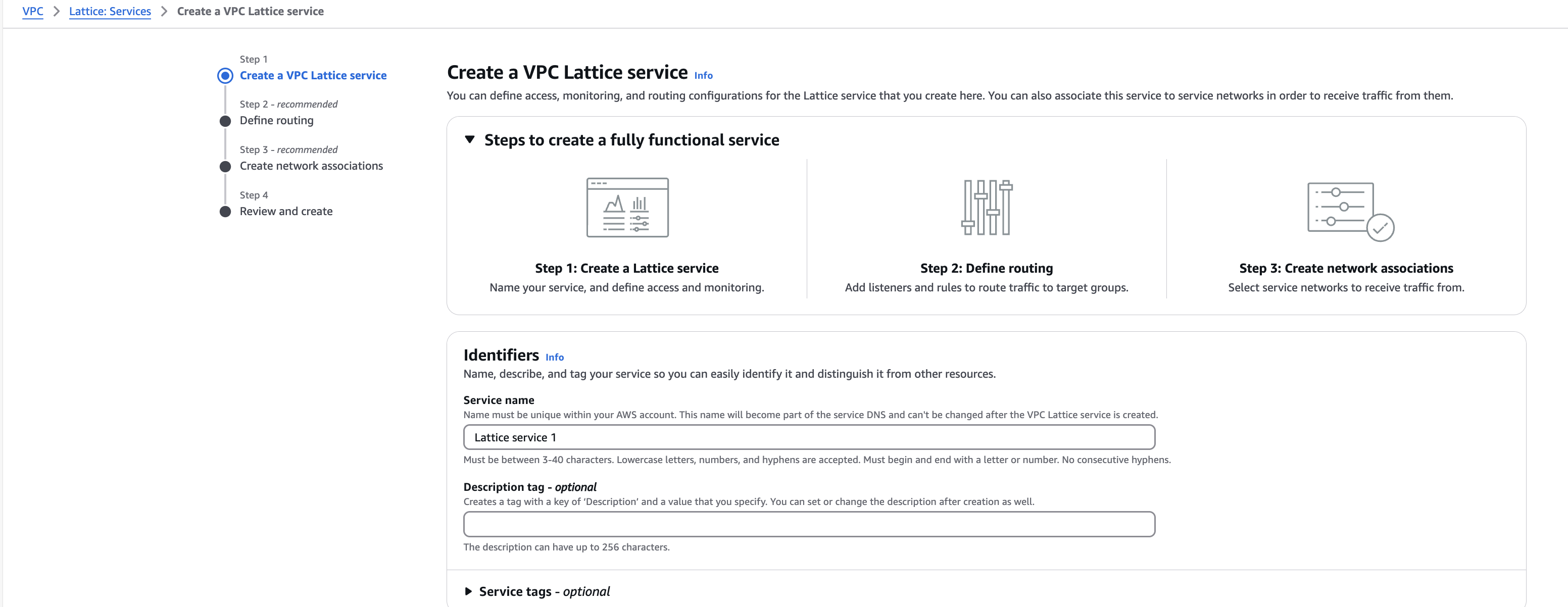
Task: Click the Create network associations step bullet
Action: 225,167
